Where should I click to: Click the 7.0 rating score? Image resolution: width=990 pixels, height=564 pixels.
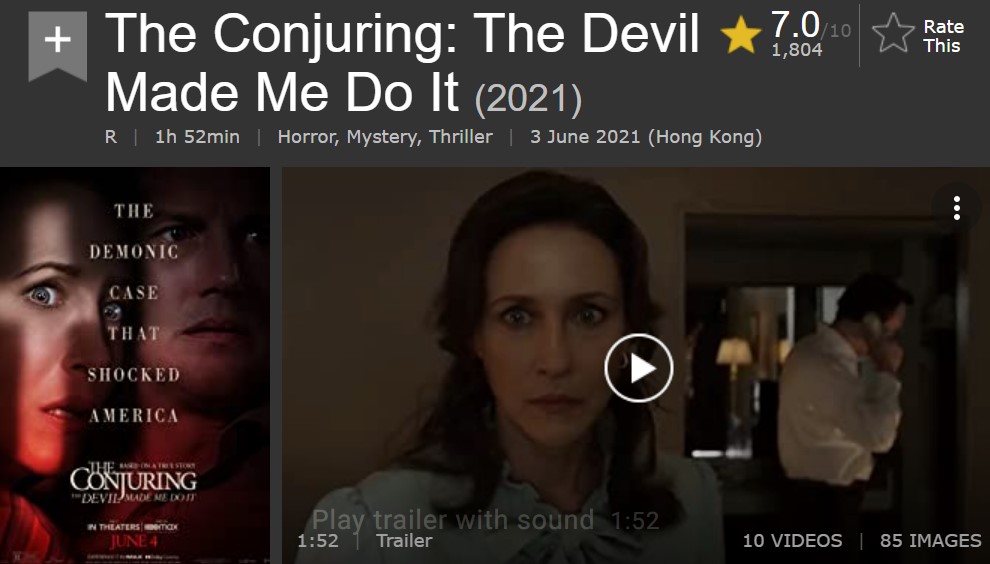795,26
